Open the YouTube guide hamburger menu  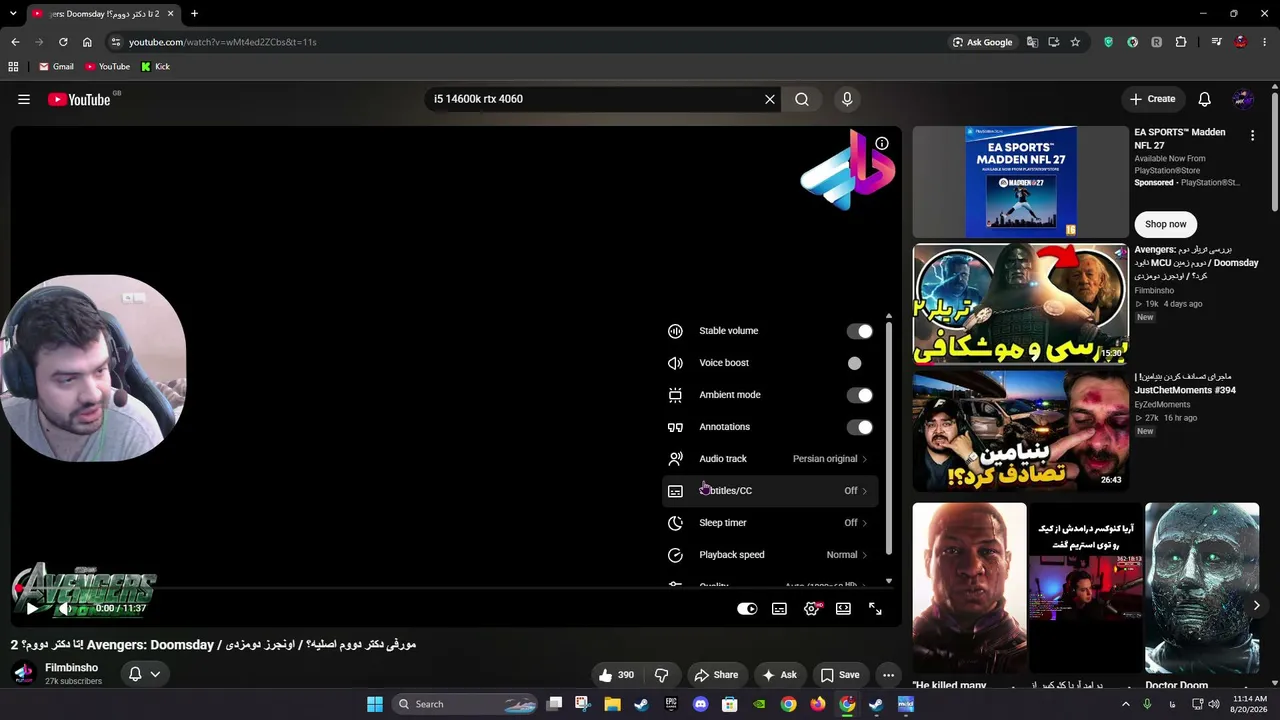pyautogui.click(x=24, y=99)
